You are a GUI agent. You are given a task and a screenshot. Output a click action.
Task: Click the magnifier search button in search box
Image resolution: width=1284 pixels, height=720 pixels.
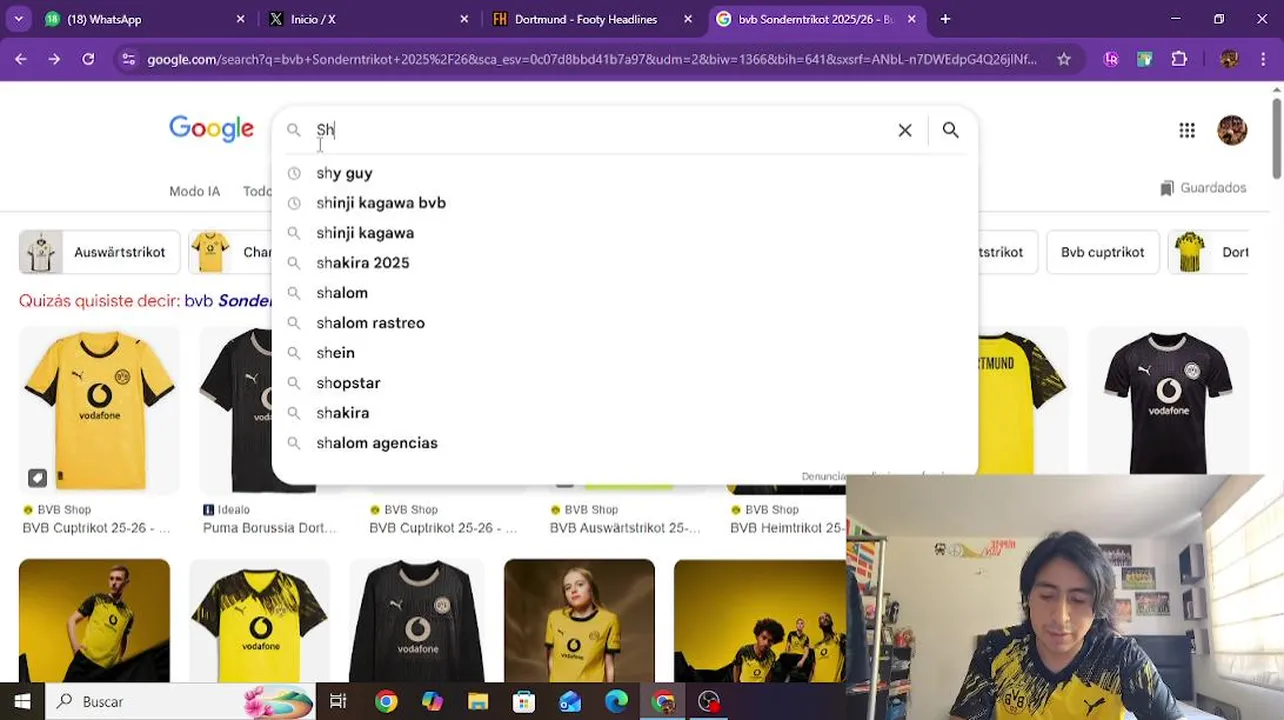pyautogui.click(x=950, y=130)
